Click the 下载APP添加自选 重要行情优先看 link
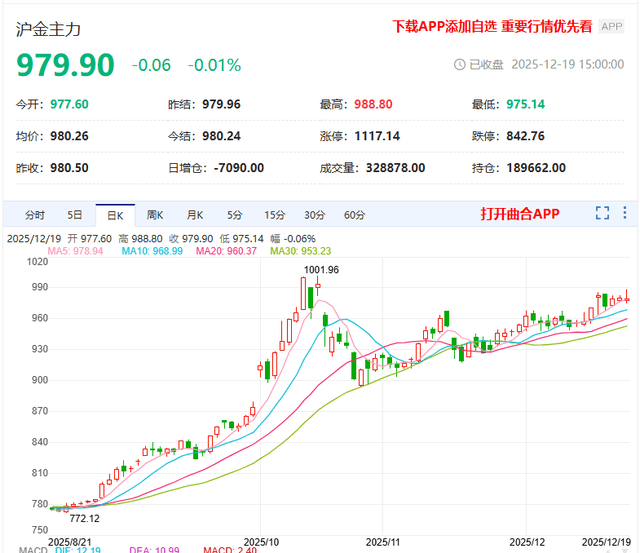Screen dimensions: 640x553 (x=492, y=27)
